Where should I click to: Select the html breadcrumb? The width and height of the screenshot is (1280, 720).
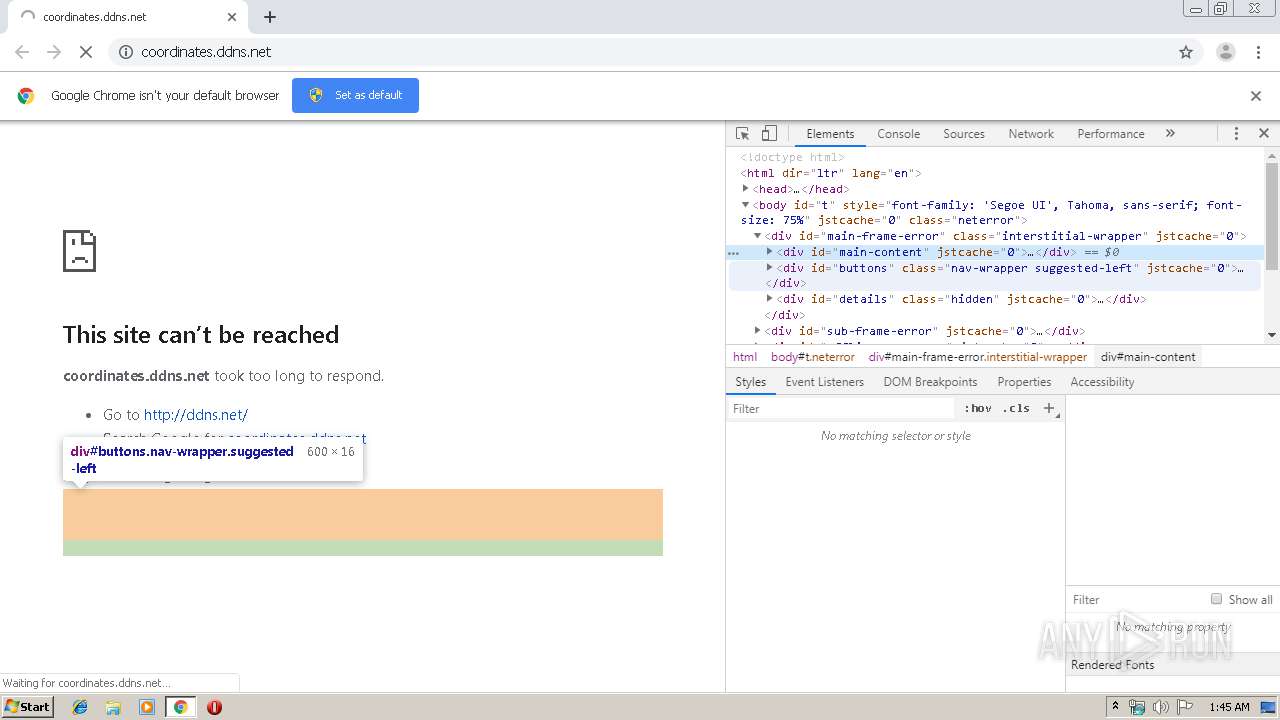(x=745, y=356)
